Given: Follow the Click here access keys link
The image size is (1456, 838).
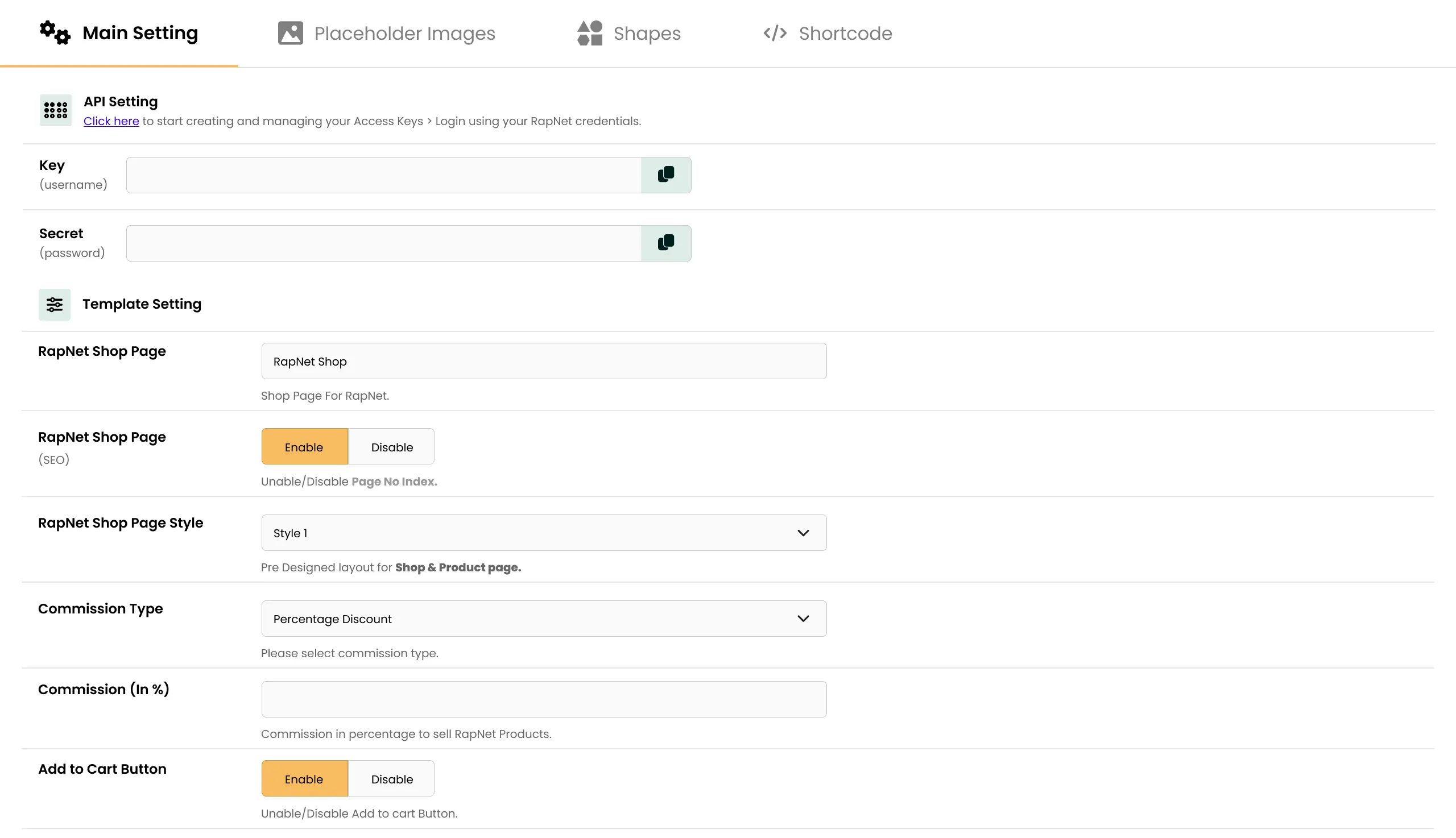Looking at the screenshot, I should tap(111, 121).
